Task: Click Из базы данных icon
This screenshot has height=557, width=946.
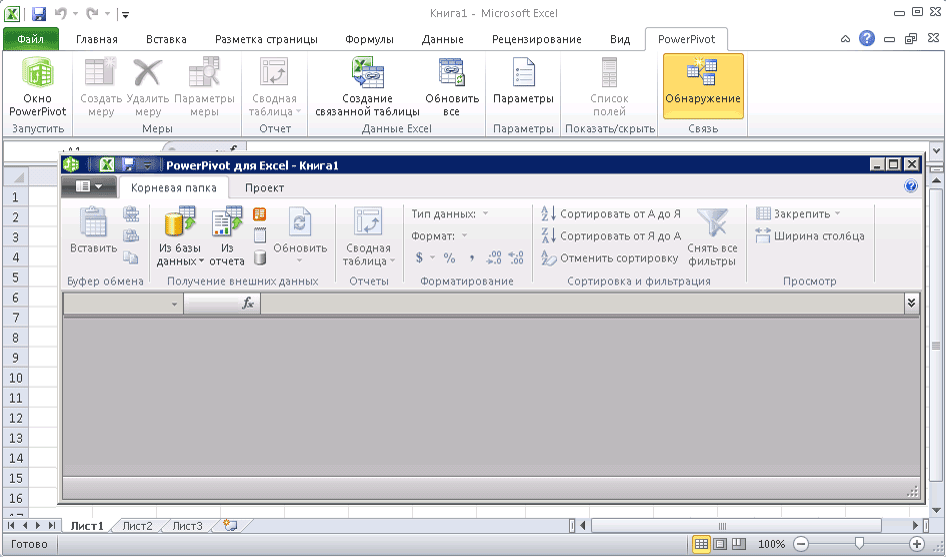Action: [180, 237]
